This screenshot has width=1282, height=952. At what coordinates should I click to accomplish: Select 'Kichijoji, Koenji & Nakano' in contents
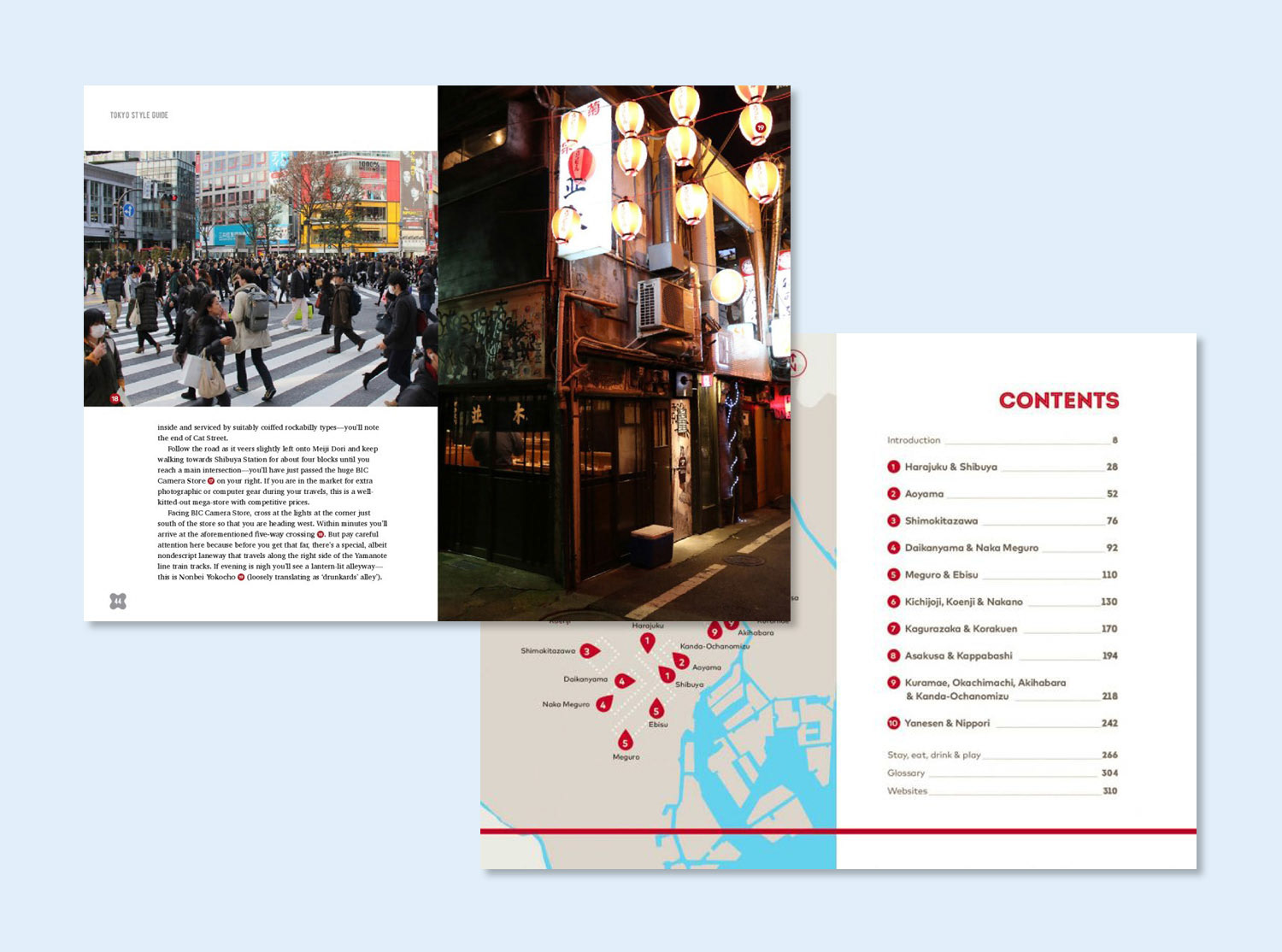[964, 602]
